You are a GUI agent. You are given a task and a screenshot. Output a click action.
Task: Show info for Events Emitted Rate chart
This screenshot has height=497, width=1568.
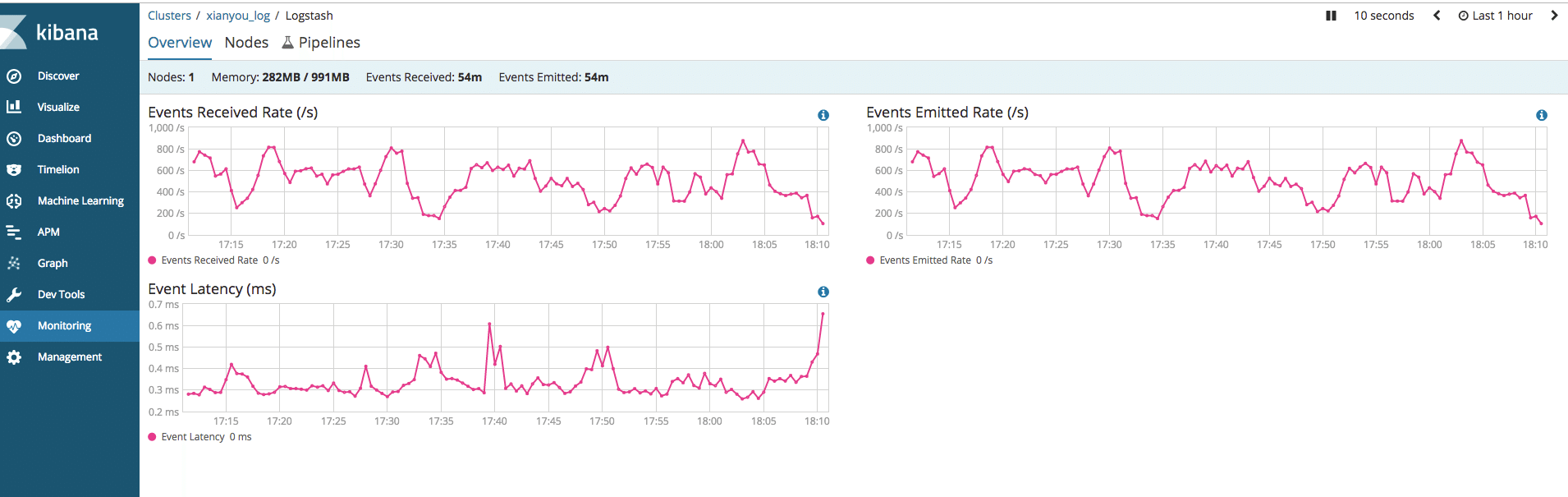coord(1542,115)
